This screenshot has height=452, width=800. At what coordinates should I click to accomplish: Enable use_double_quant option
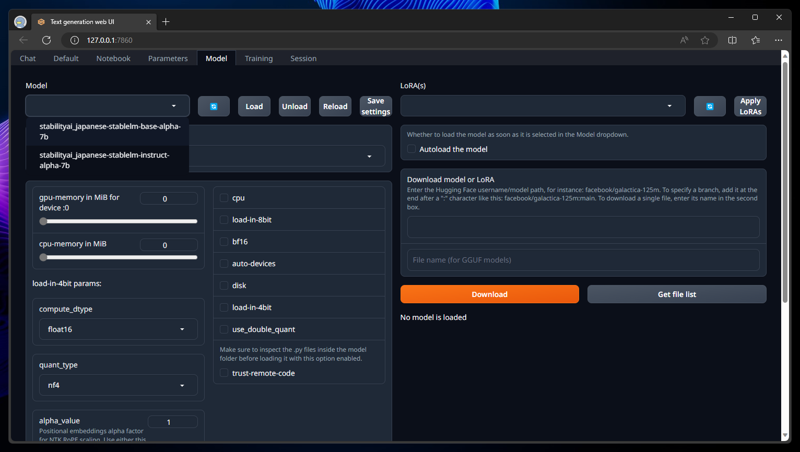tap(224, 329)
